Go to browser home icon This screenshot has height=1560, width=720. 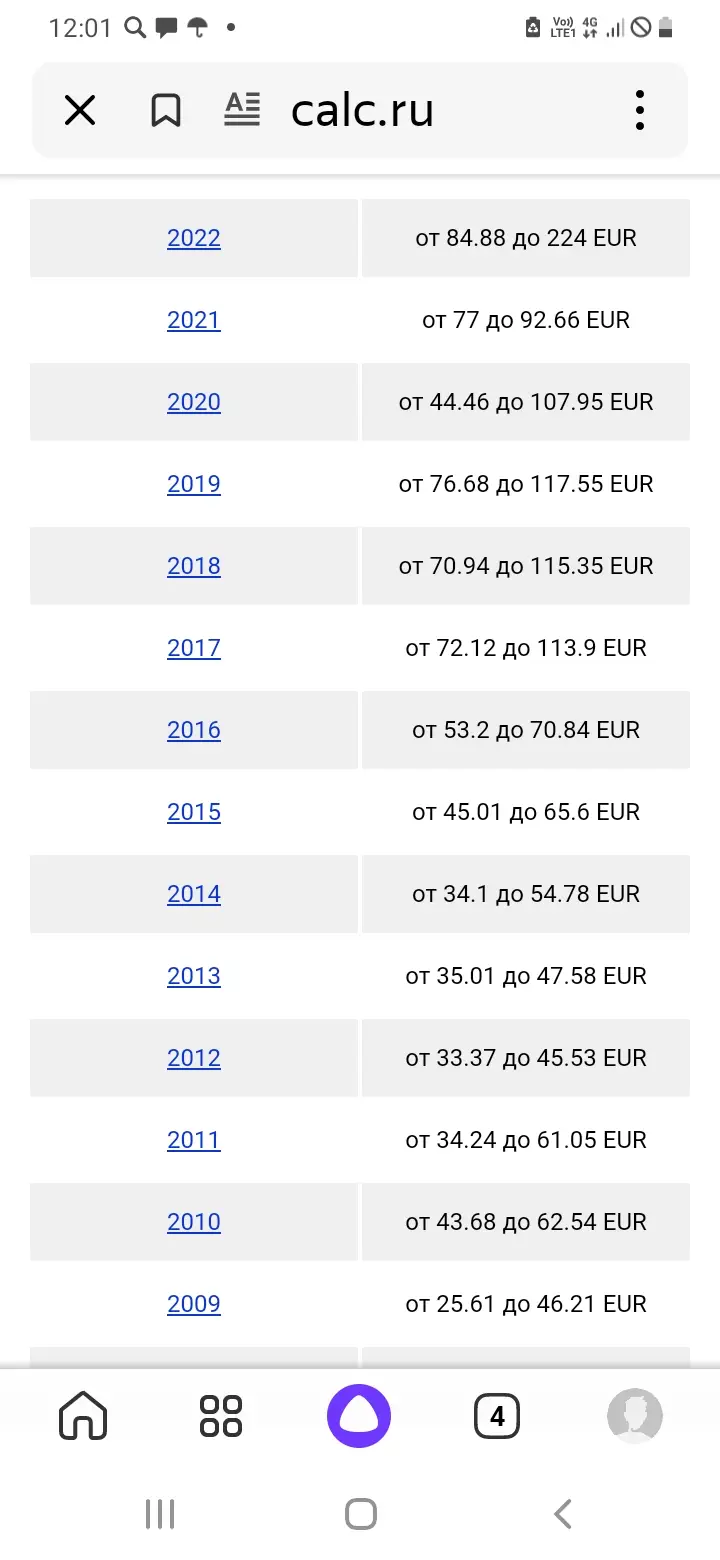pyautogui.click(x=83, y=1416)
